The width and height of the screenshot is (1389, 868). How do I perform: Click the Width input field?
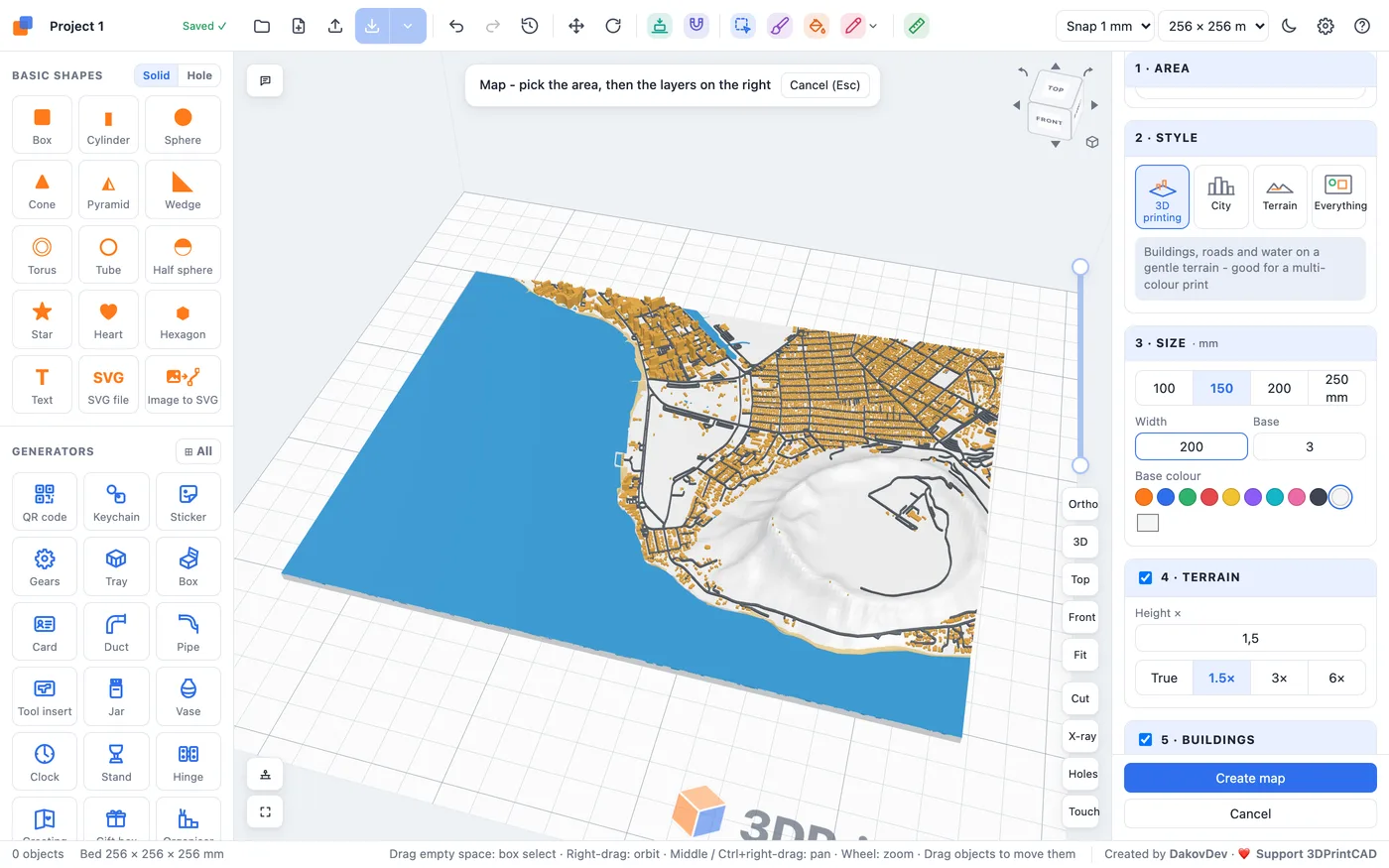pos(1192,446)
